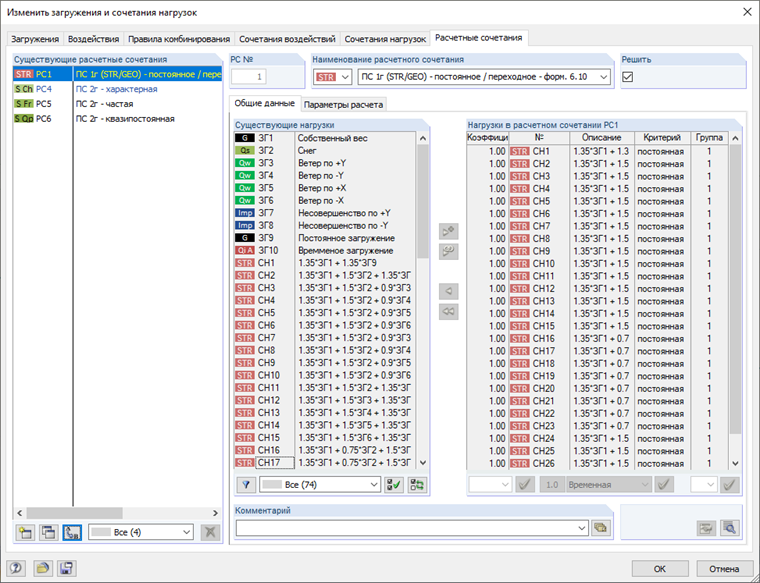Click down arrow of existing loads scrollbar
Viewport: 760px width, 583px height.
point(423,463)
